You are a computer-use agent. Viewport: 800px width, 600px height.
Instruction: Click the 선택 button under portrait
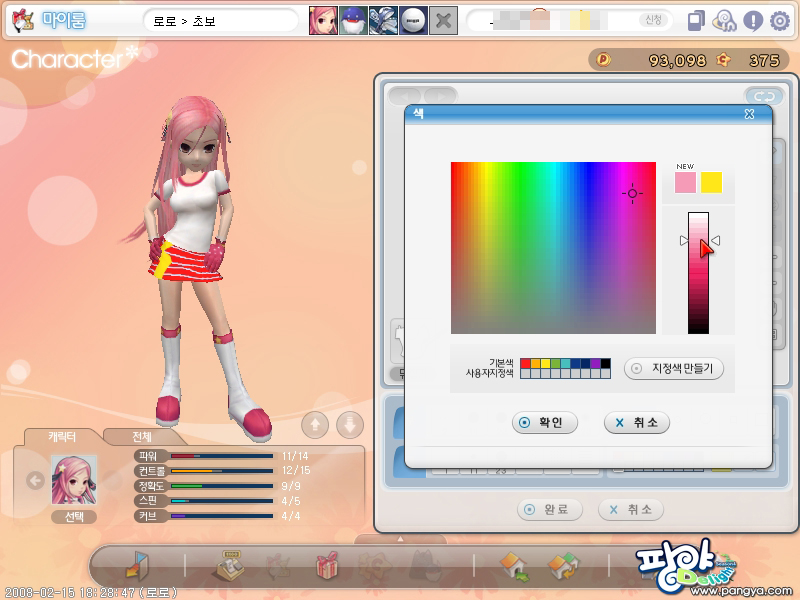click(74, 517)
